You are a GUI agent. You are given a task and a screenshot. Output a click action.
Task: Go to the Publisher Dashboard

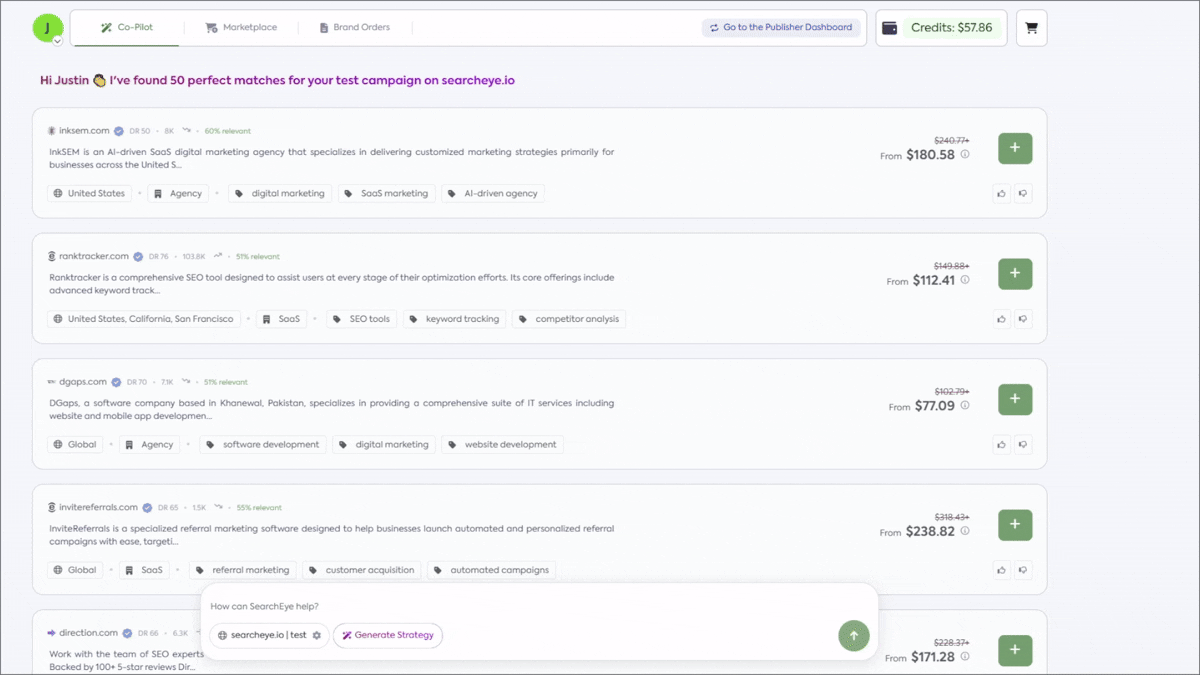780,28
